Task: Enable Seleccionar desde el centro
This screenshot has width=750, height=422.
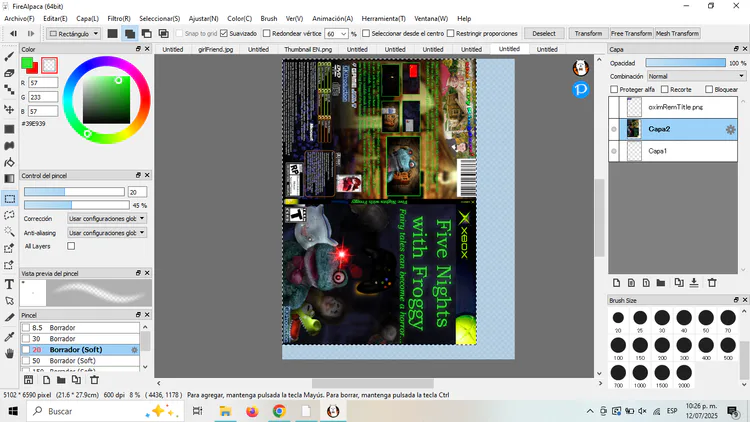Action: tap(366, 33)
